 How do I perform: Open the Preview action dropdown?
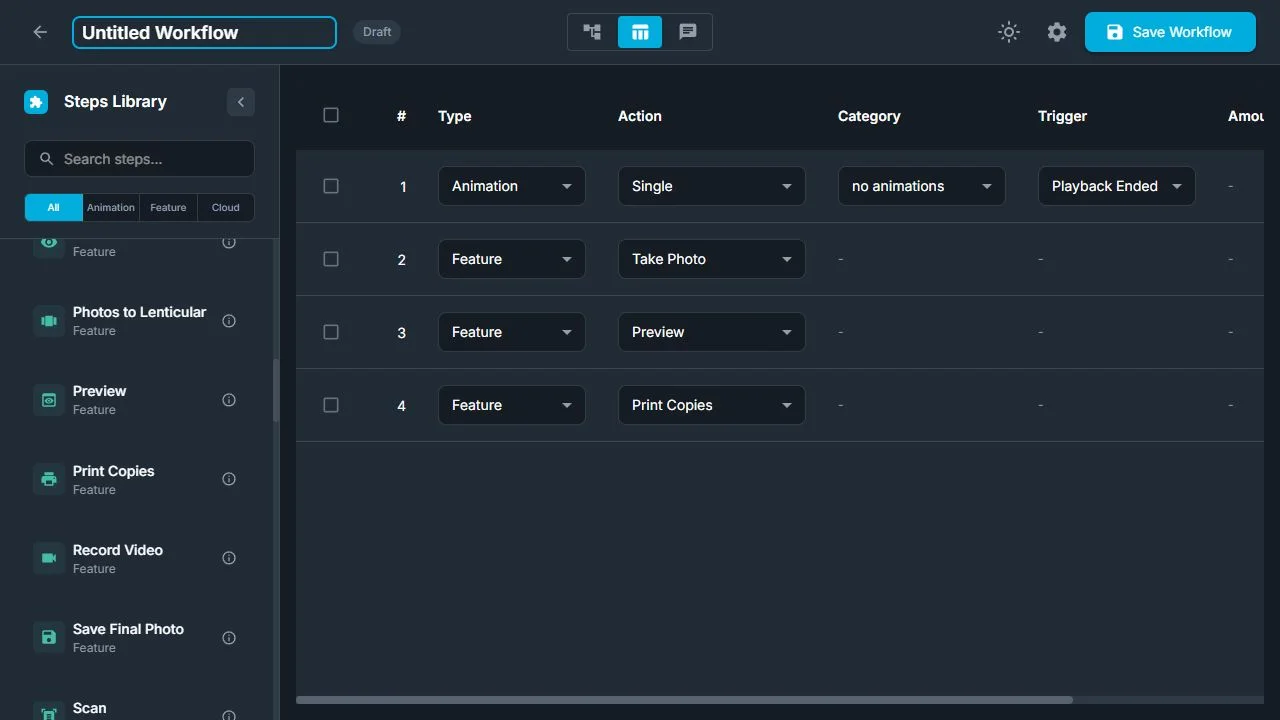click(712, 332)
